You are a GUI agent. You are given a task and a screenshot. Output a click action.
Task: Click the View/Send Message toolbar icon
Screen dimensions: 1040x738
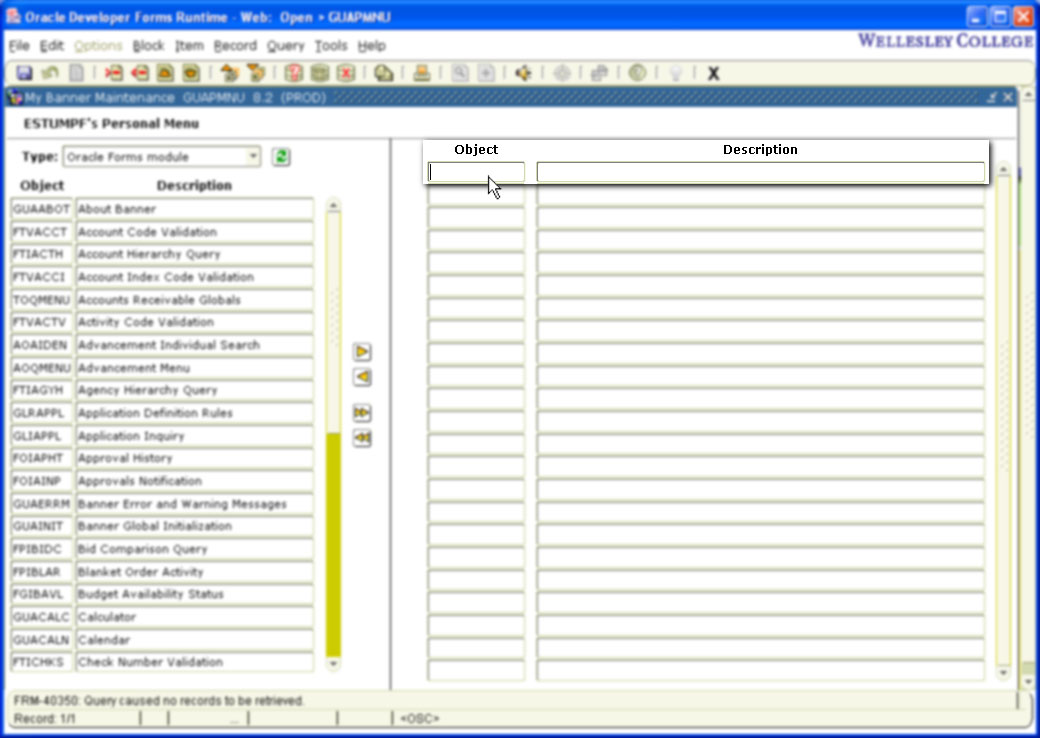[x=383, y=73]
